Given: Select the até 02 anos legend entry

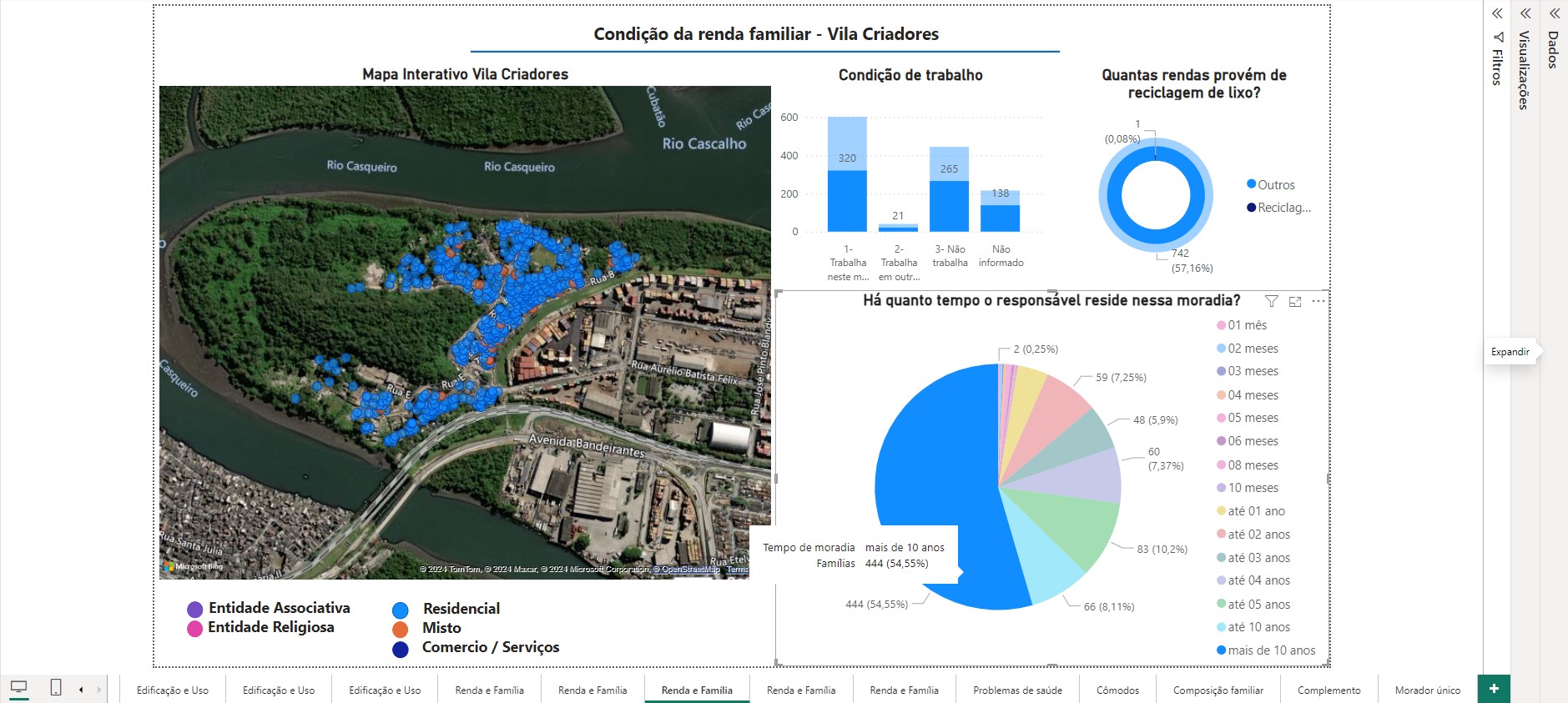Looking at the screenshot, I should click(x=1253, y=535).
